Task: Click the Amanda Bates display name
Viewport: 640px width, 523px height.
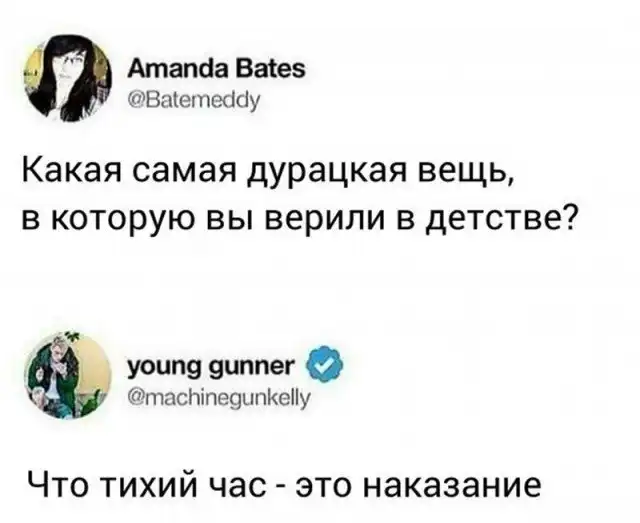Action: pos(216,69)
